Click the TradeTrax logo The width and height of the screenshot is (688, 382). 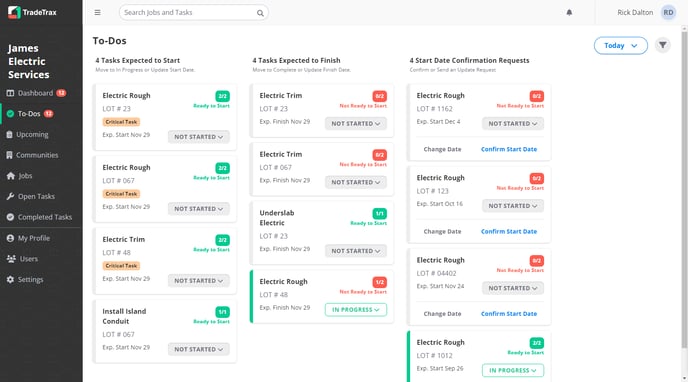tap(32, 12)
